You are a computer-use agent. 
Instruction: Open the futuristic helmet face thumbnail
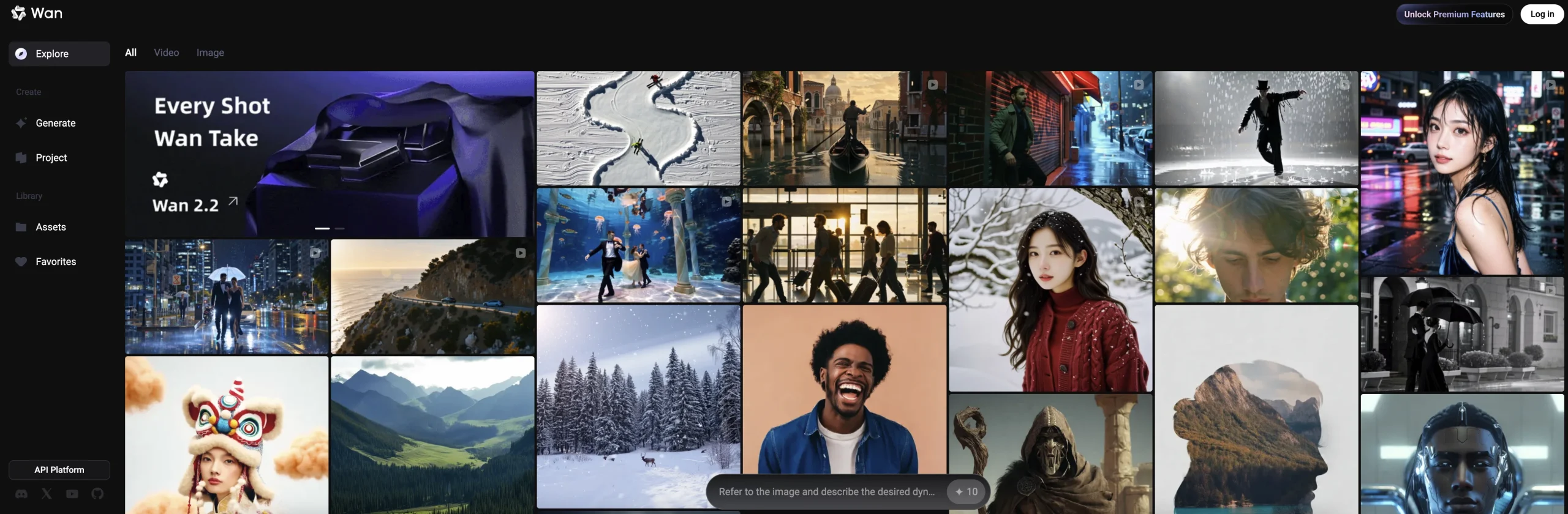1463,454
